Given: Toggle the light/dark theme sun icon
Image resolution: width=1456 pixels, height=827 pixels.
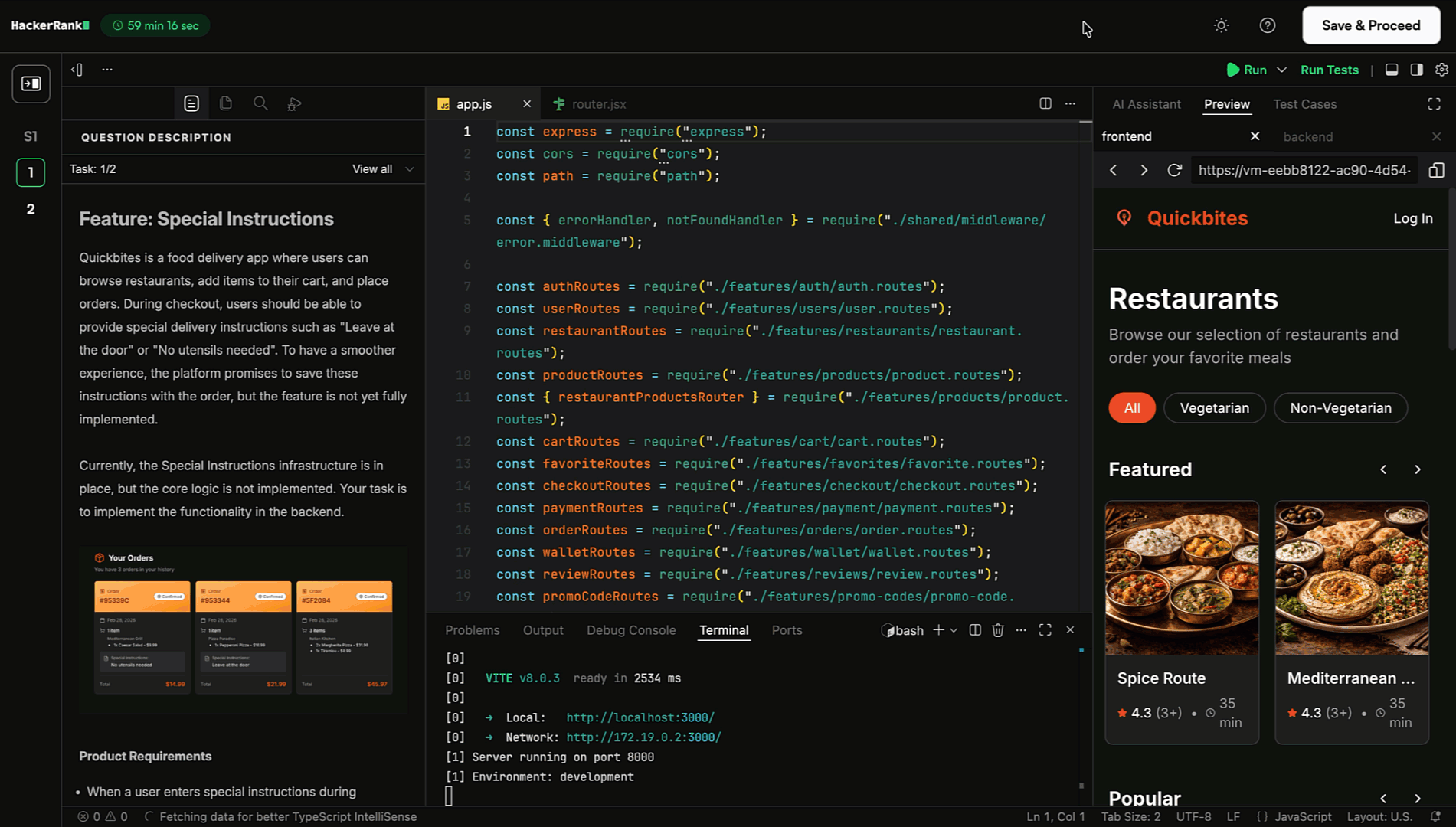Looking at the screenshot, I should pos(1221,25).
